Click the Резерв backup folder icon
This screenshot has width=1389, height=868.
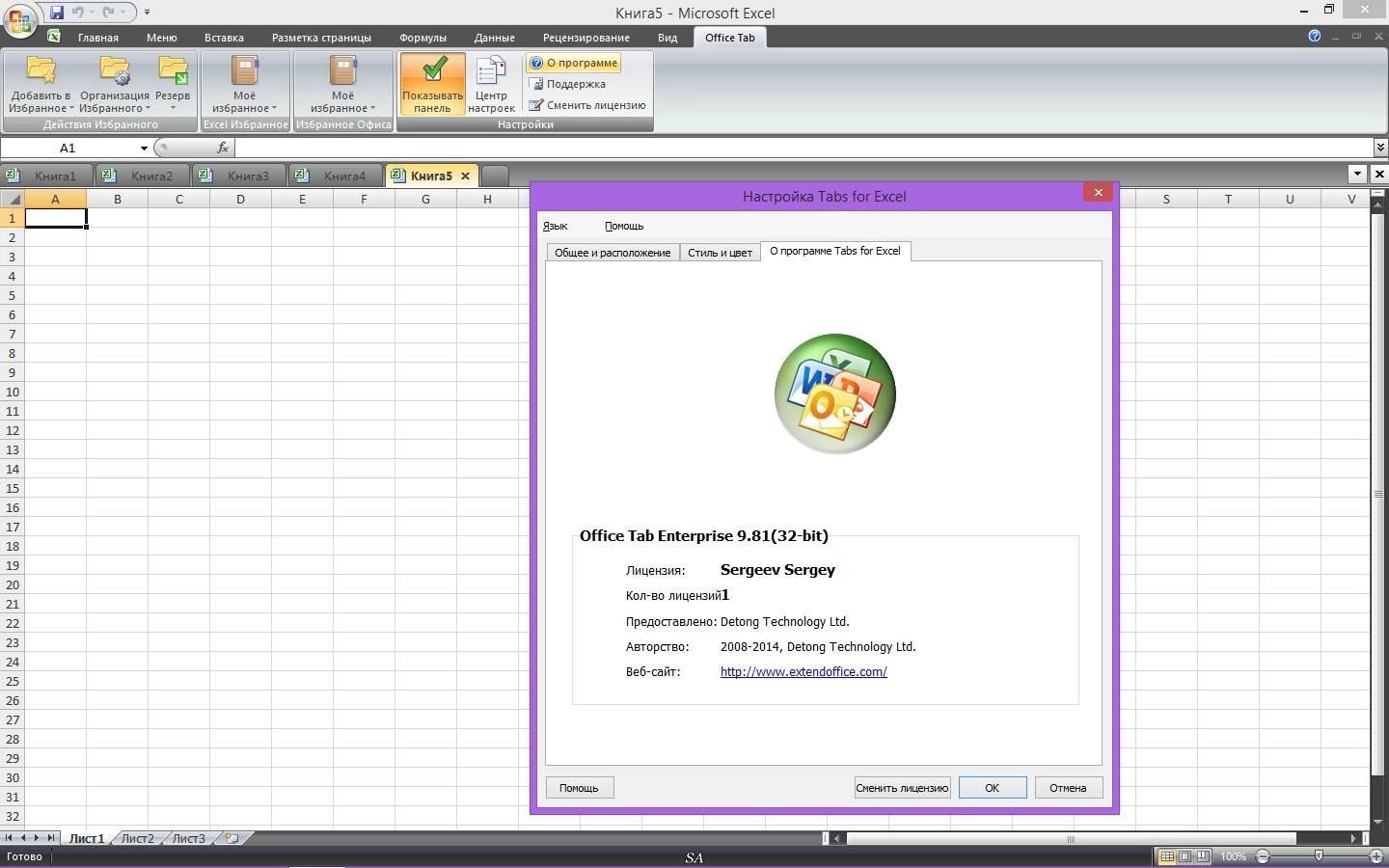pos(173,71)
